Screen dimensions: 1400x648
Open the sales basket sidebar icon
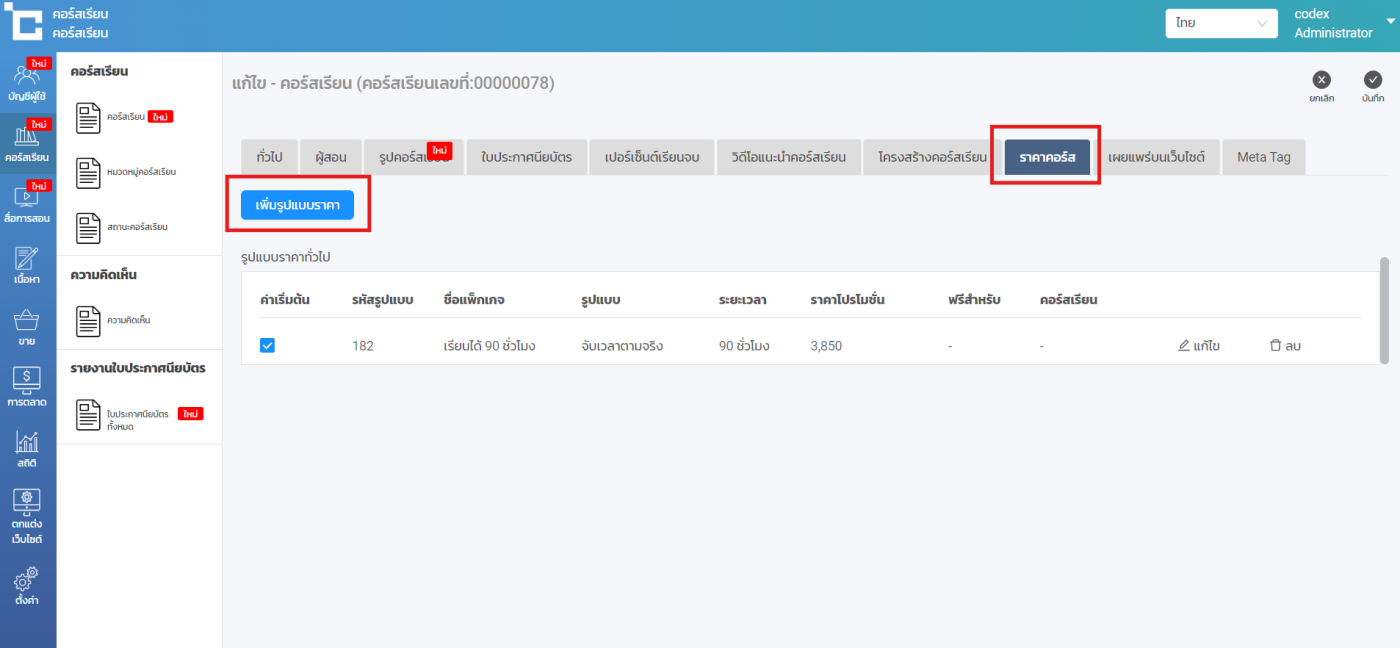27,327
